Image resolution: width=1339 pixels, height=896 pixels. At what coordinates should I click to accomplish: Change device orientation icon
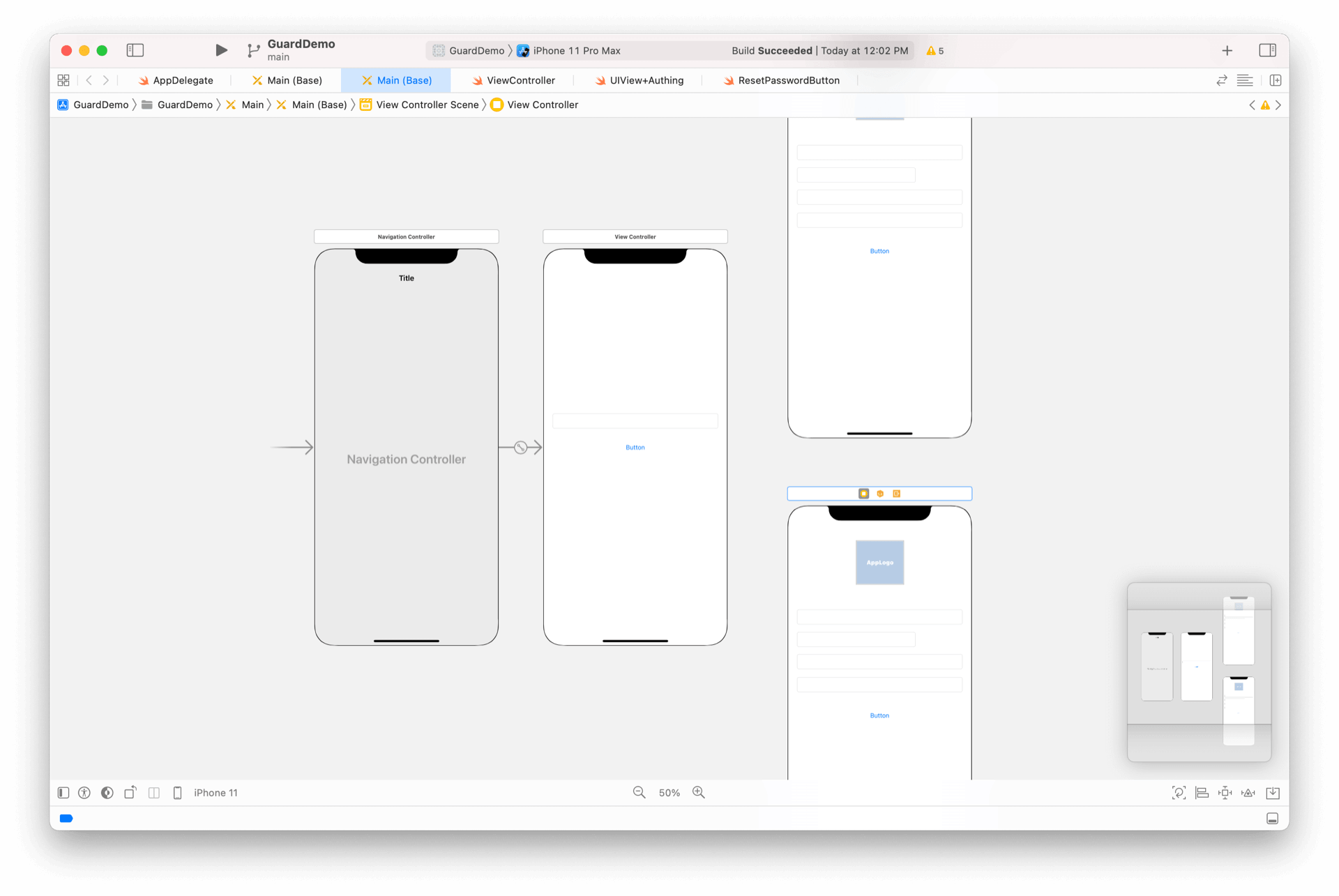coord(130,793)
